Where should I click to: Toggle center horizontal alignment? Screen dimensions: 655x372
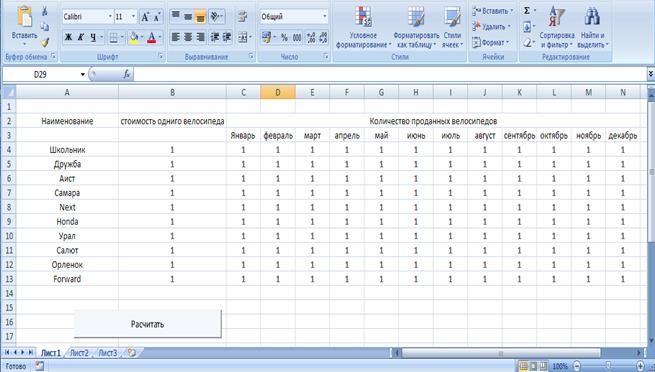pos(188,37)
